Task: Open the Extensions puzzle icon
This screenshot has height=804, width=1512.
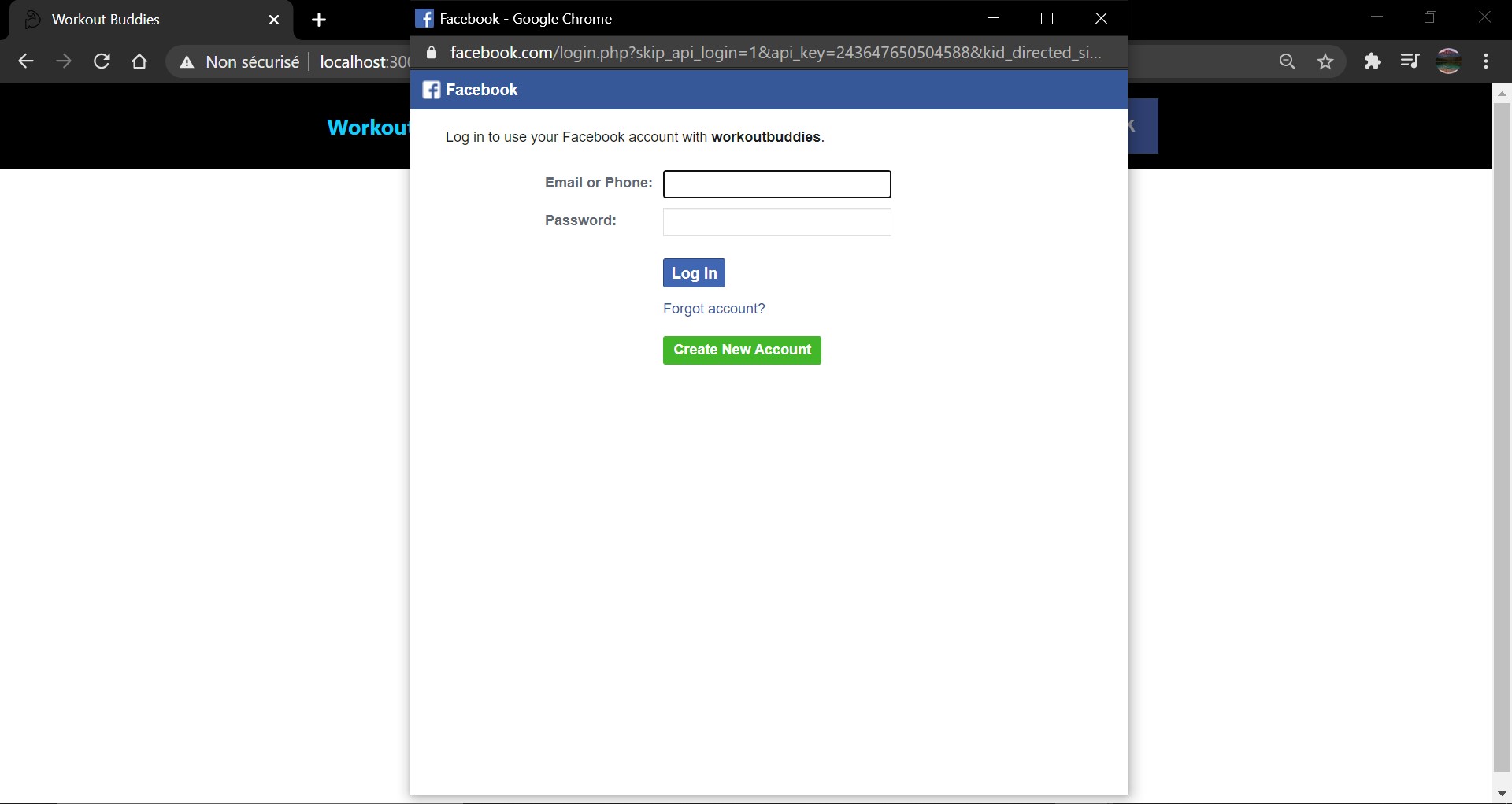Action: (1373, 61)
